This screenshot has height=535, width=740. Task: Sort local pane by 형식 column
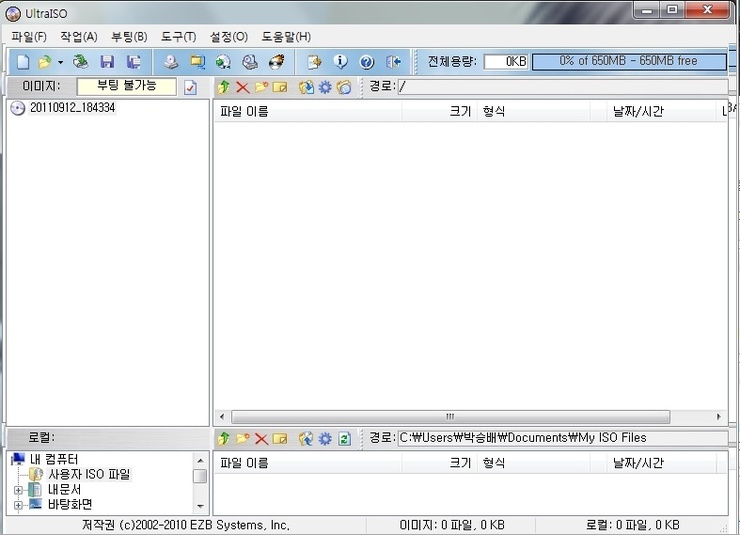pos(534,463)
